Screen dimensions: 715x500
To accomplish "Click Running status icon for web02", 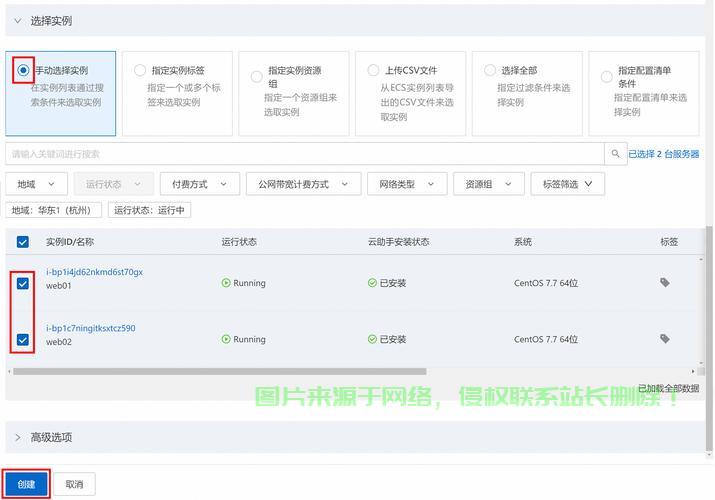I will click(226, 339).
